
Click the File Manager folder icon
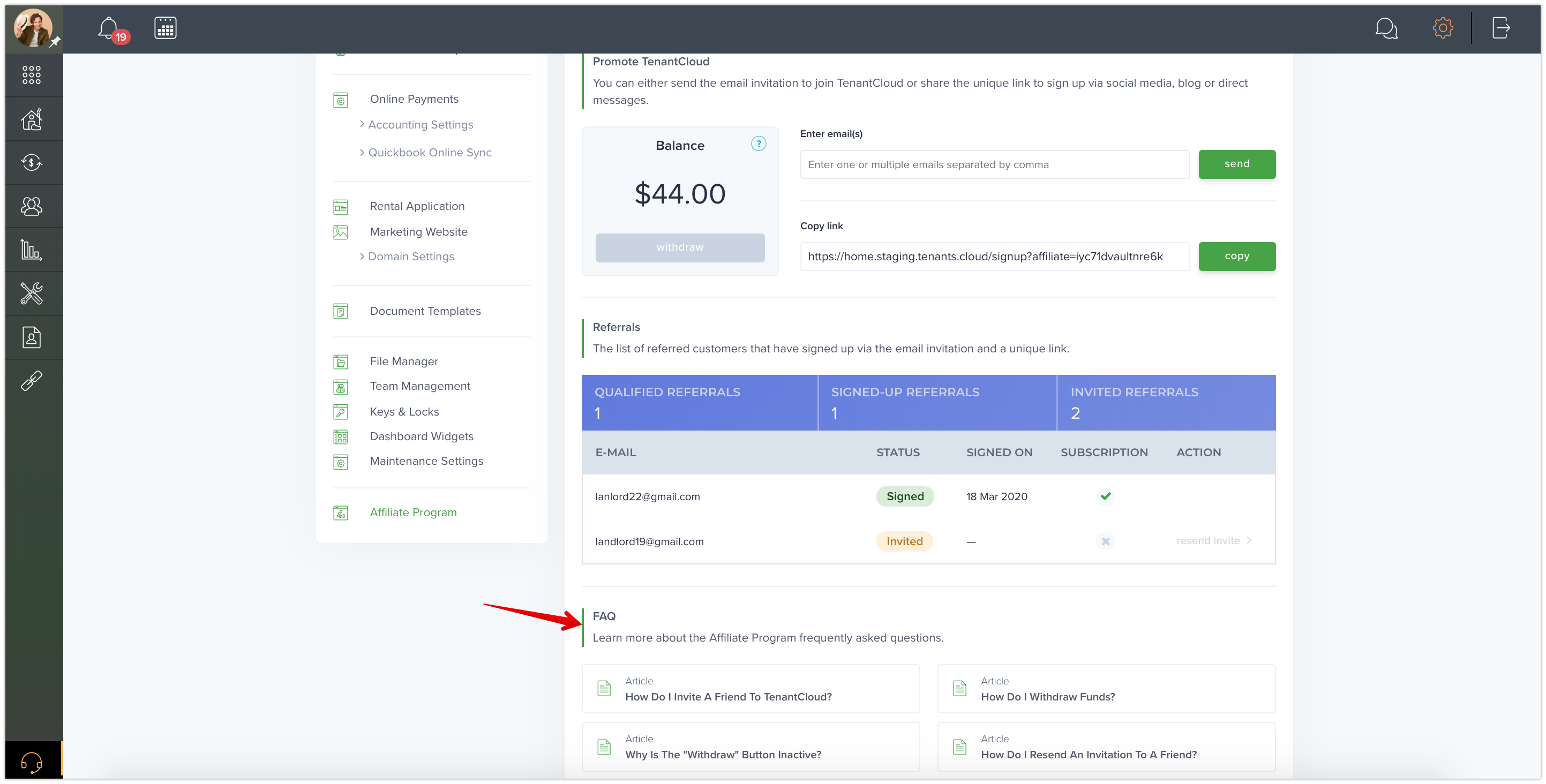340,361
